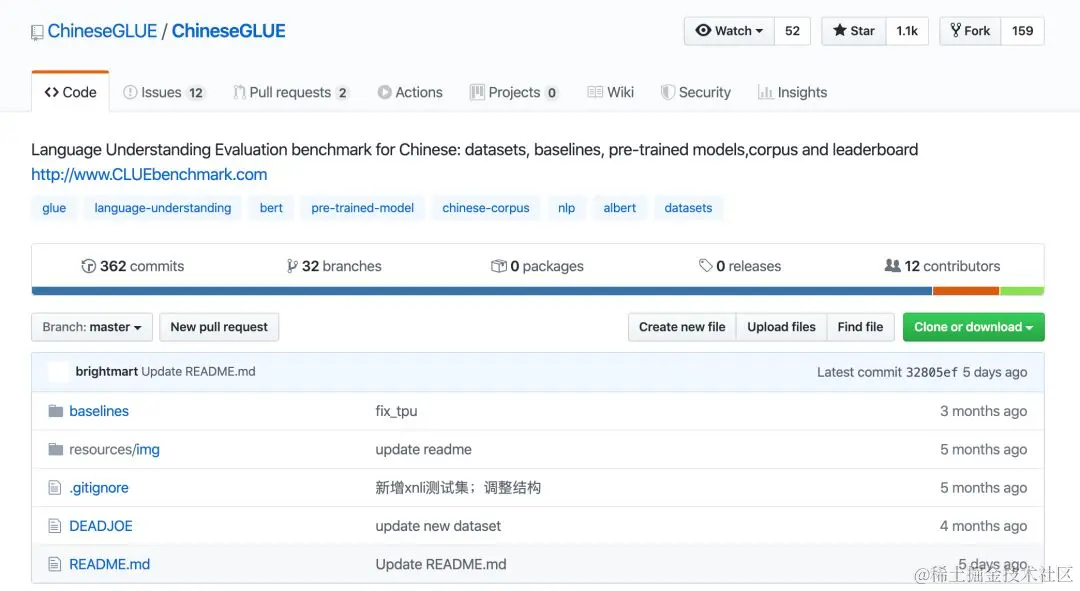Open the ChineseGLUE owner link

point(102,31)
